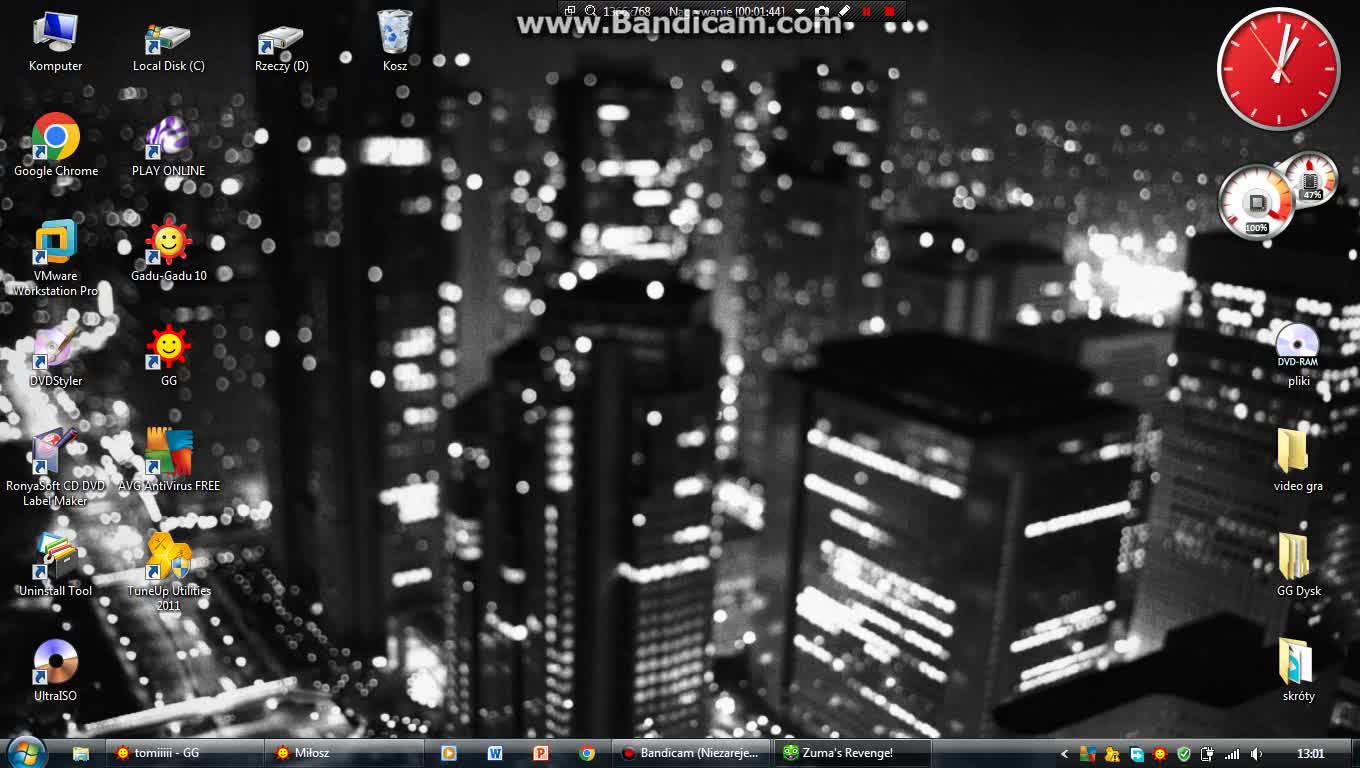Select the Uninstall Tool shortcut
Screen dimensions: 1360x768
[55, 557]
